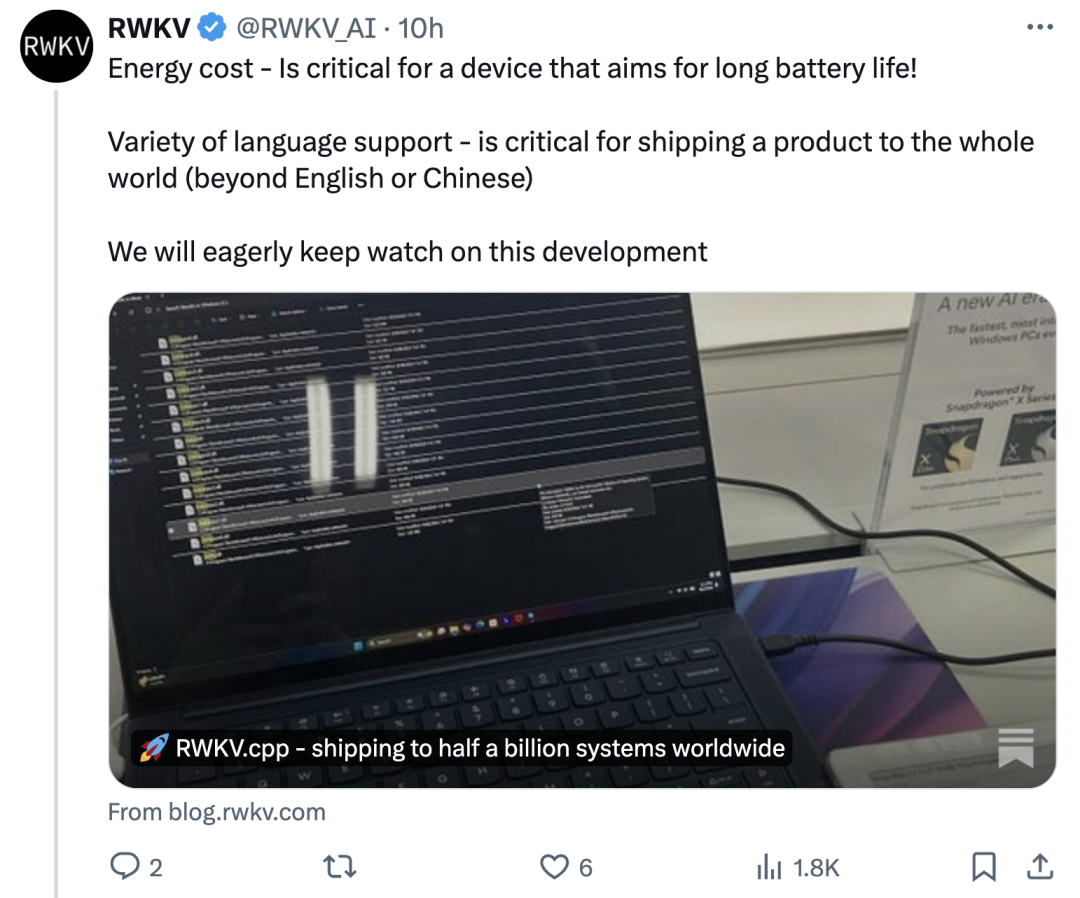
Task: Click the laptop photo link preview
Action: [582, 540]
